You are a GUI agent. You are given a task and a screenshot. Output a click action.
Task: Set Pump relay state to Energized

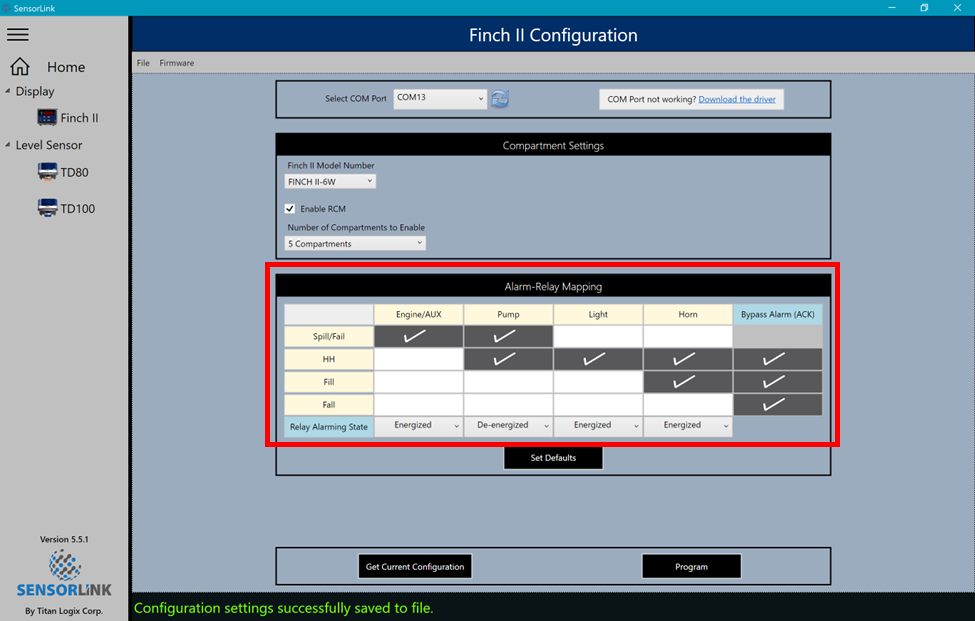[x=508, y=426]
